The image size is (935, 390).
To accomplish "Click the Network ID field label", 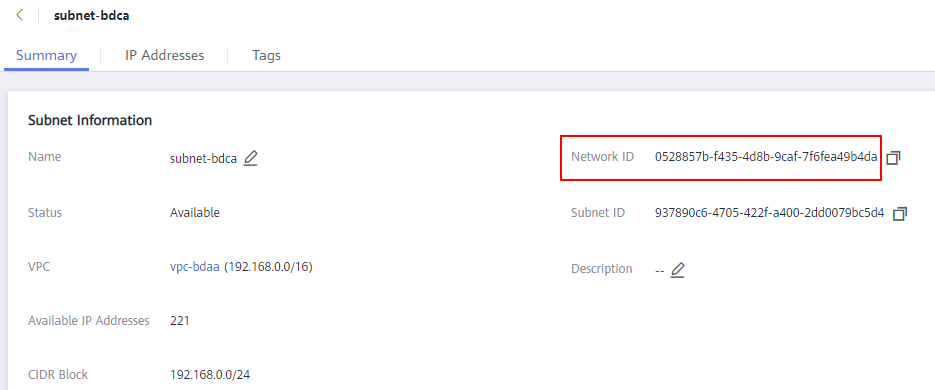I will (x=602, y=157).
